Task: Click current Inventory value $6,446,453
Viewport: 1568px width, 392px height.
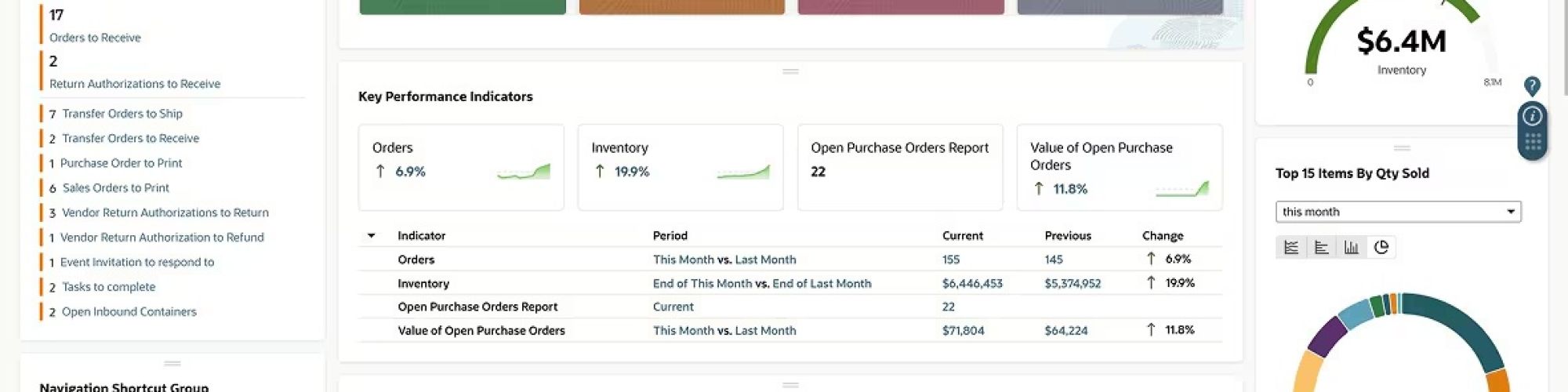Action: (971, 284)
